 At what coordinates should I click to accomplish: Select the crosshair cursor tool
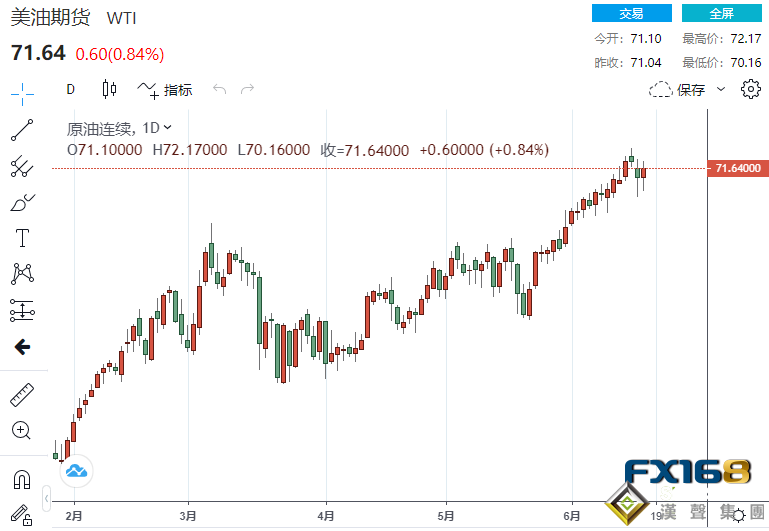pyautogui.click(x=22, y=93)
